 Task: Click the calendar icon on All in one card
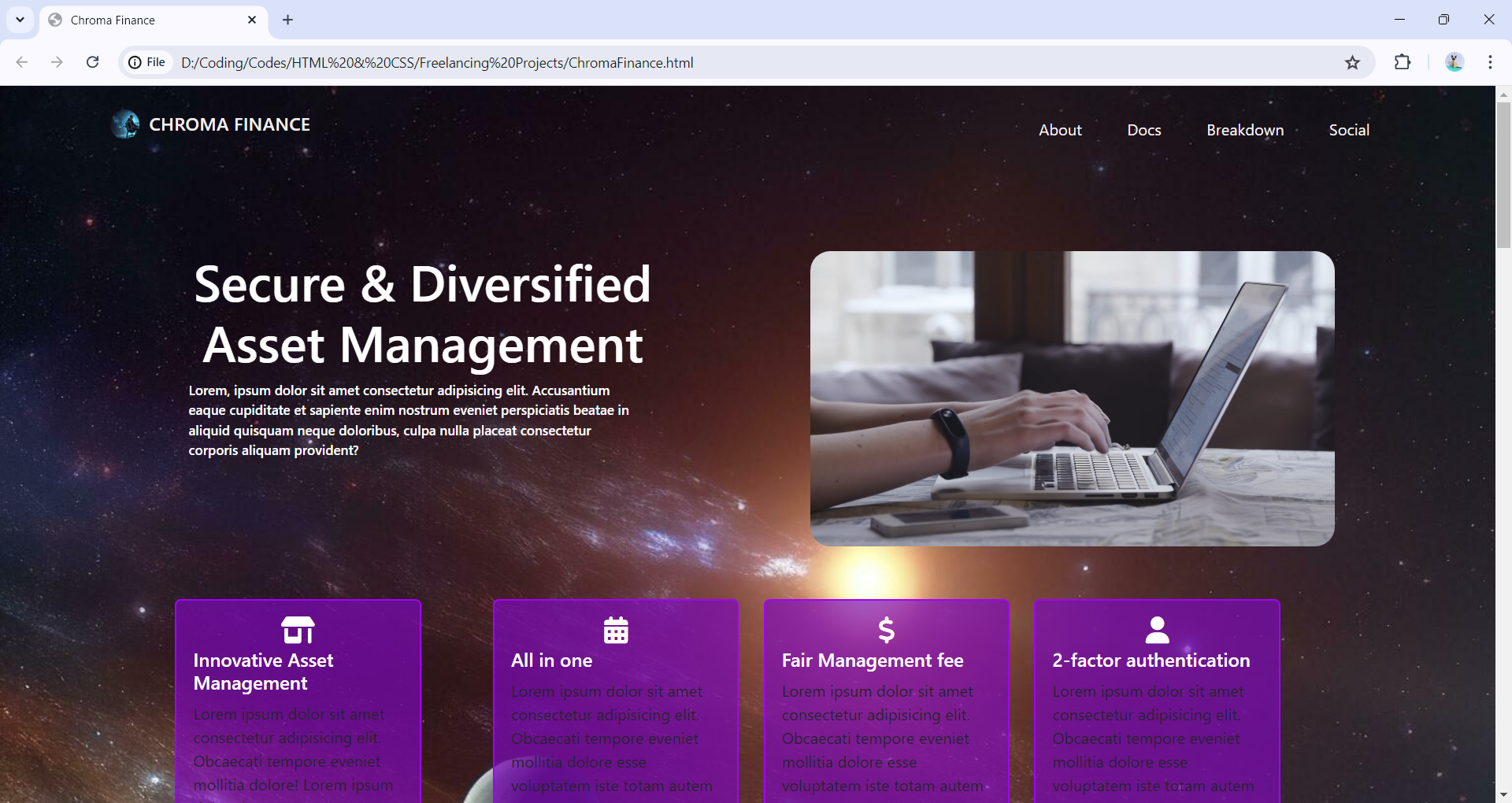click(616, 630)
